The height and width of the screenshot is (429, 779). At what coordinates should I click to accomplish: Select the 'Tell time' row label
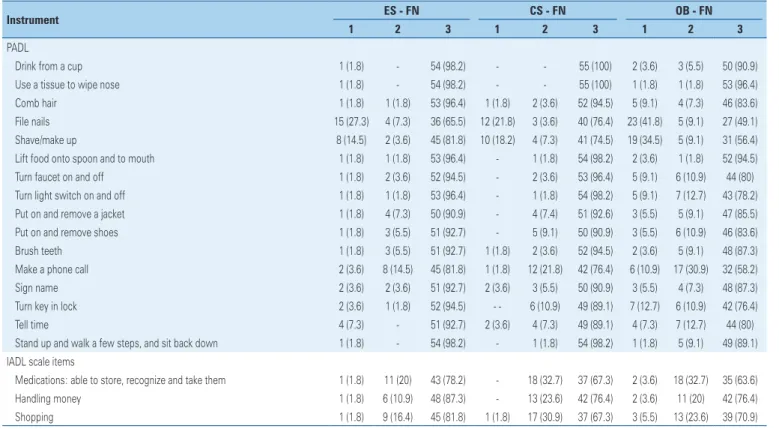pos(32,325)
